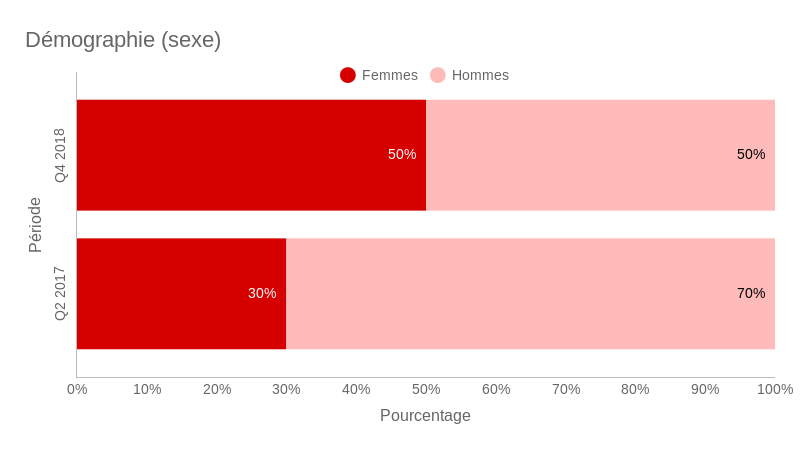The width and height of the screenshot is (800, 450).
Task: Toggle the Hommes legend label
Action: coord(480,75)
